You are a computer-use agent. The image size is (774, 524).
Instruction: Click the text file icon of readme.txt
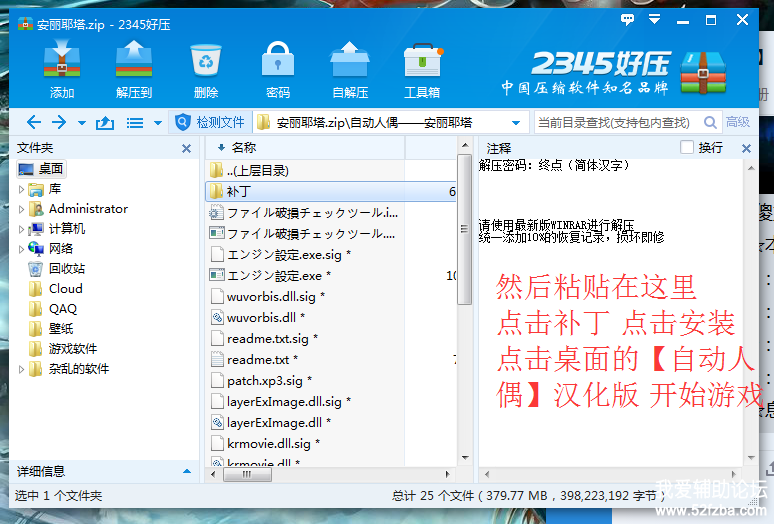[217, 359]
